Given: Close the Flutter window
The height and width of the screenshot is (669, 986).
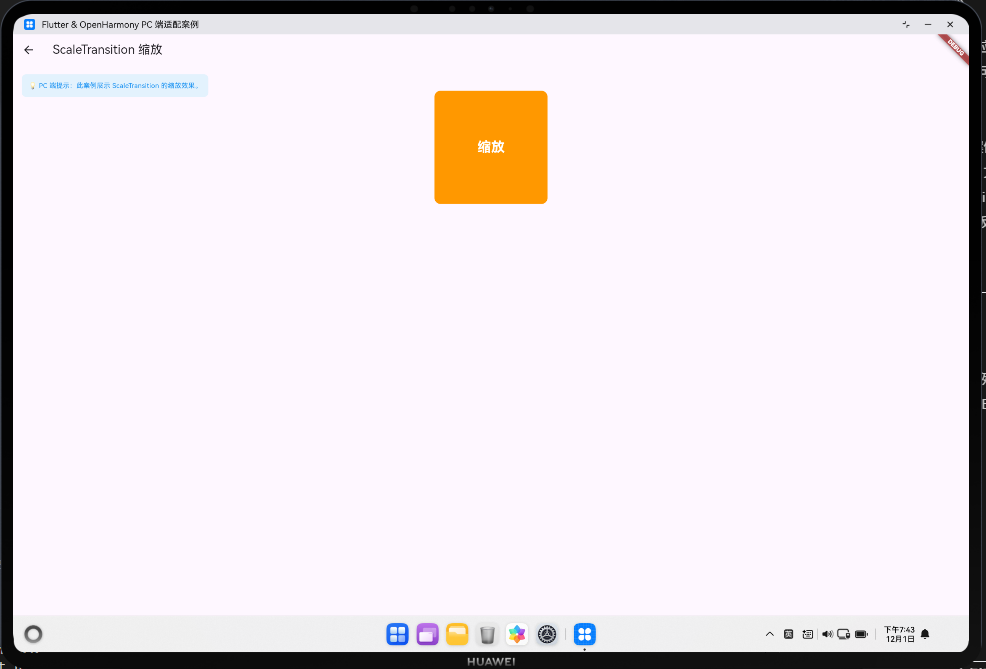Looking at the screenshot, I should (x=950, y=25).
